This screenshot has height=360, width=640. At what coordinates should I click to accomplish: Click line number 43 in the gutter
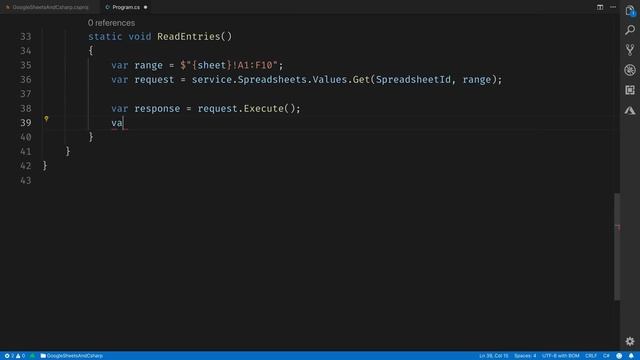point(26,180)
